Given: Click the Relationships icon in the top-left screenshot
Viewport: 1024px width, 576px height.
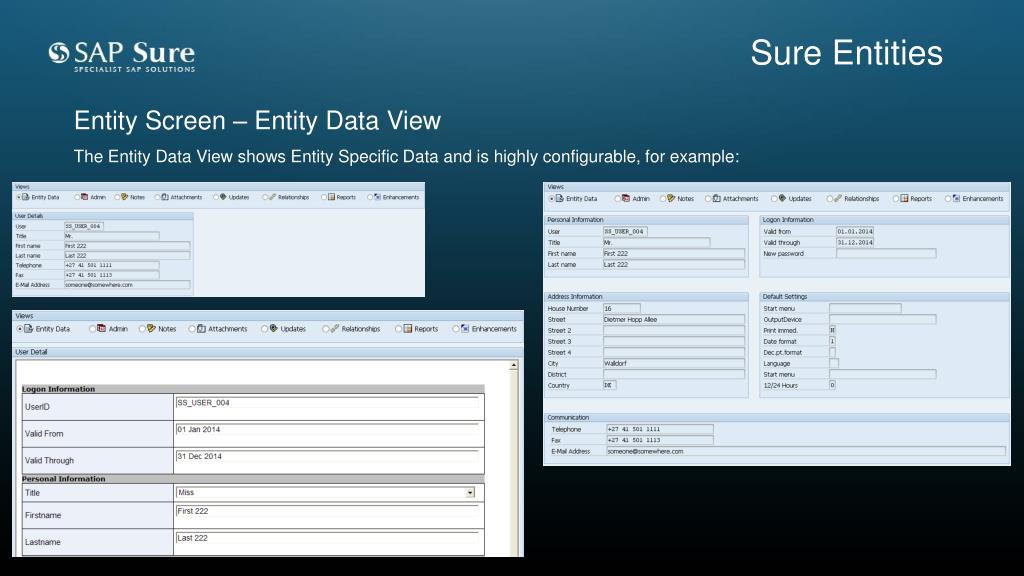Looking at the screenshot, I should [272, 197].
